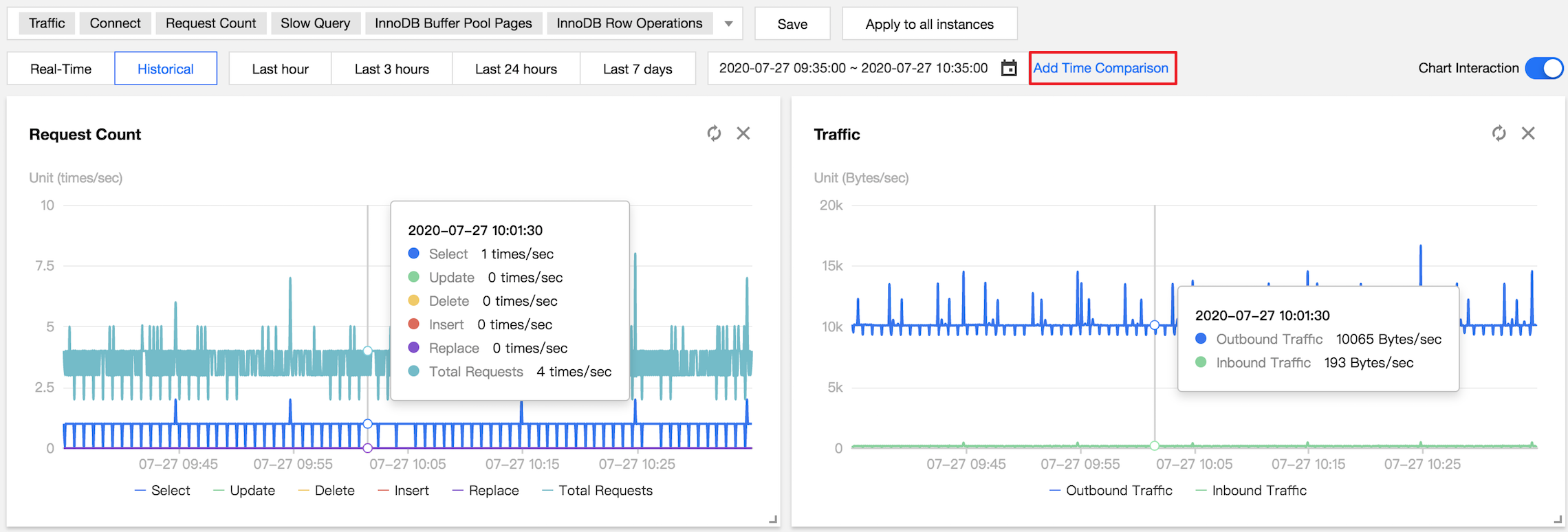Close the Traffic chart panel
1568x532 pixels.
point(1528,133)
